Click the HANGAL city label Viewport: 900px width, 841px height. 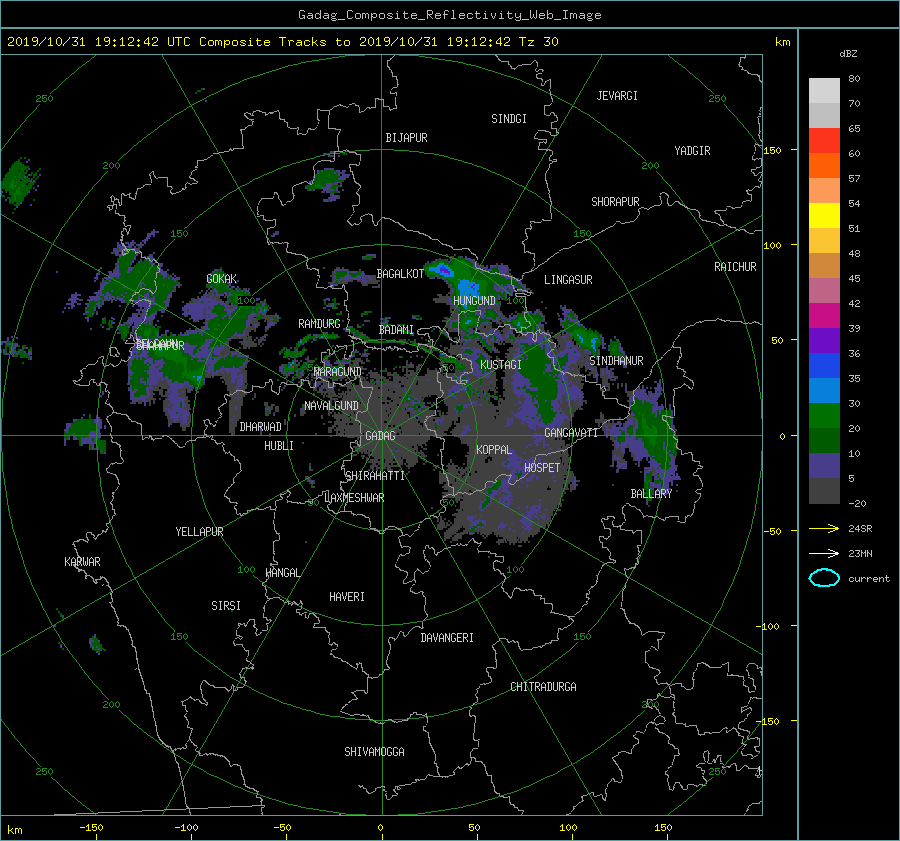point(283,573)
